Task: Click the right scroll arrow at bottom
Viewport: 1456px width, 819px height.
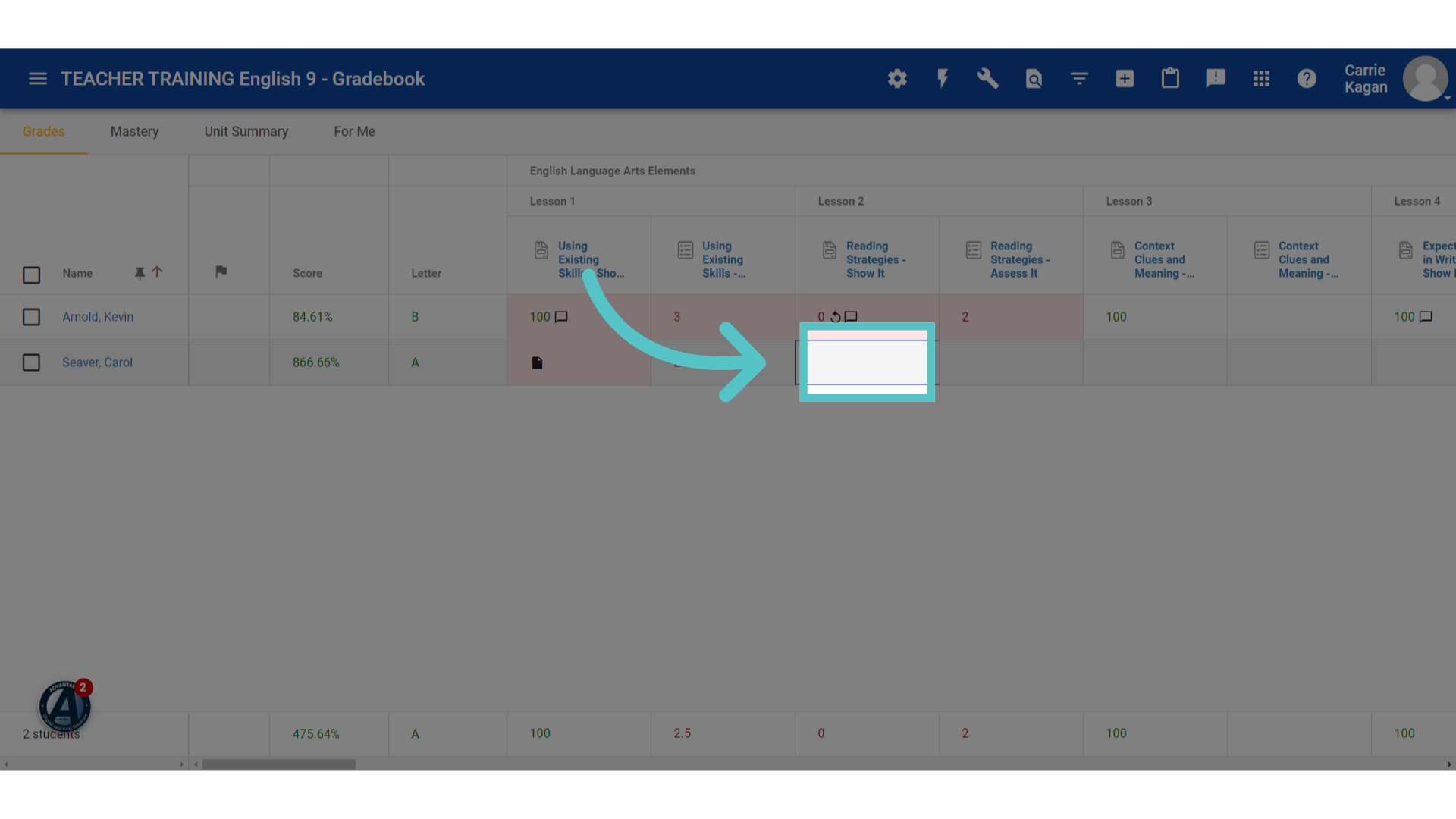Action: 1449,764
